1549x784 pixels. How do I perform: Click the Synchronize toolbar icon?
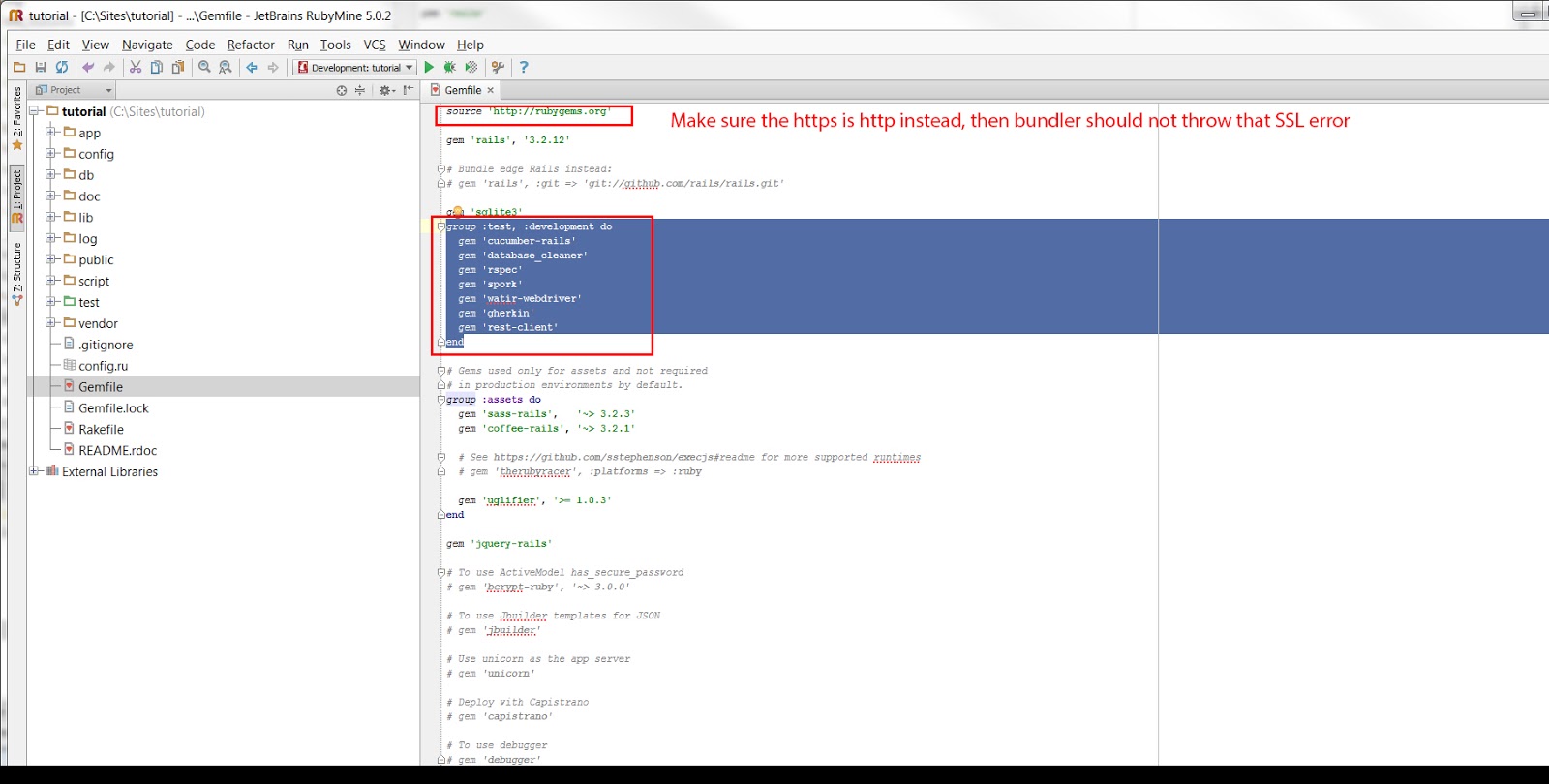pos(62,67)
